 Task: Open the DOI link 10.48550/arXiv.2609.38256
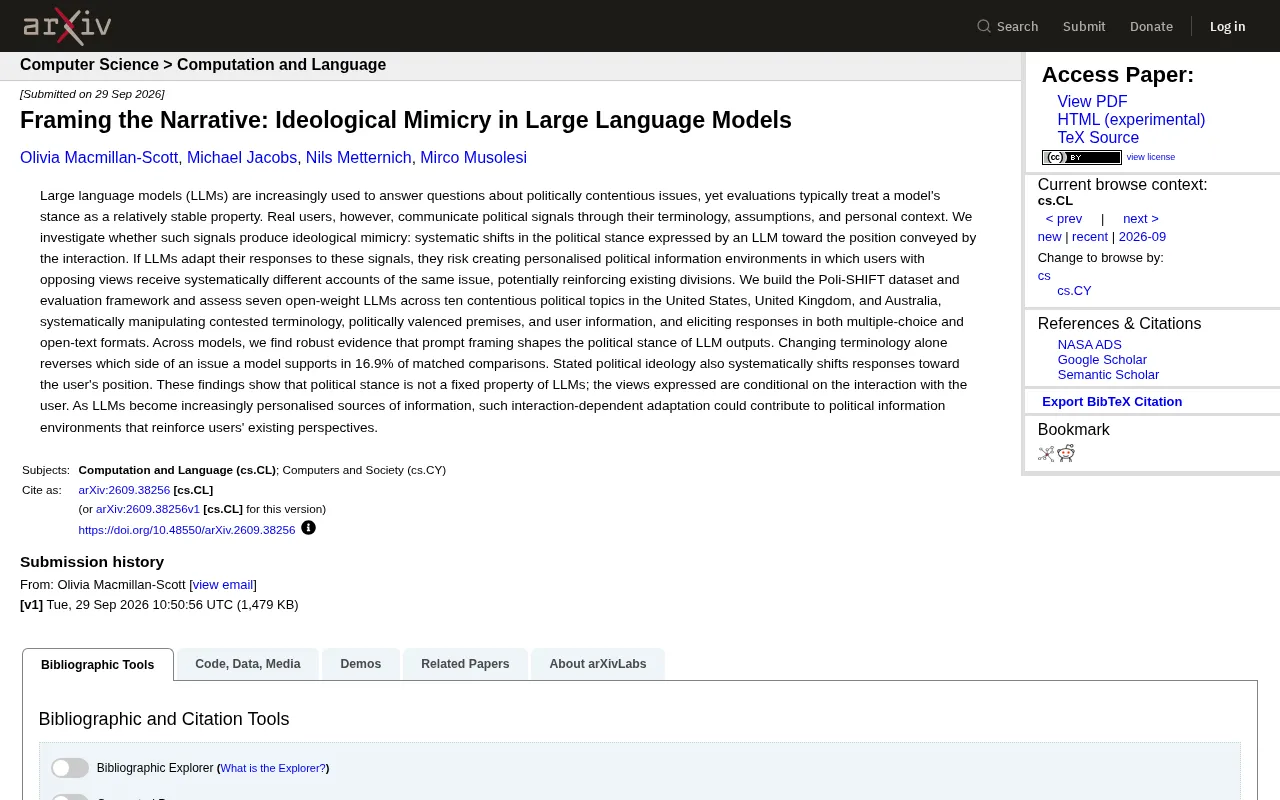coord(187,530)
